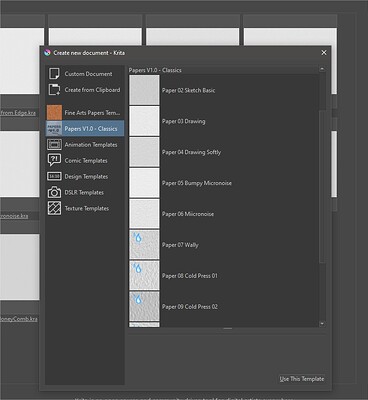
Task: Open 'roncise.kra' link in background window
Action: 14,216
